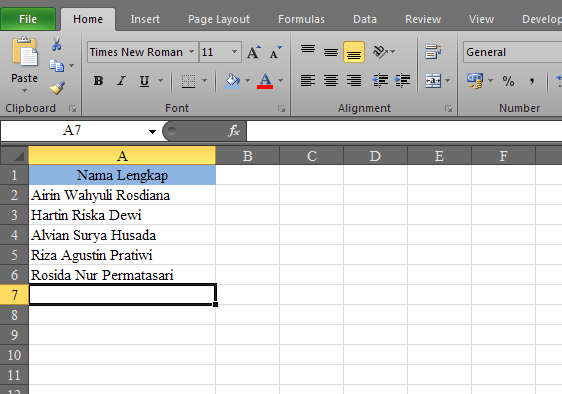Click inside the formula bar field
This screenshot has width=562, height=394.
[404, 131]
